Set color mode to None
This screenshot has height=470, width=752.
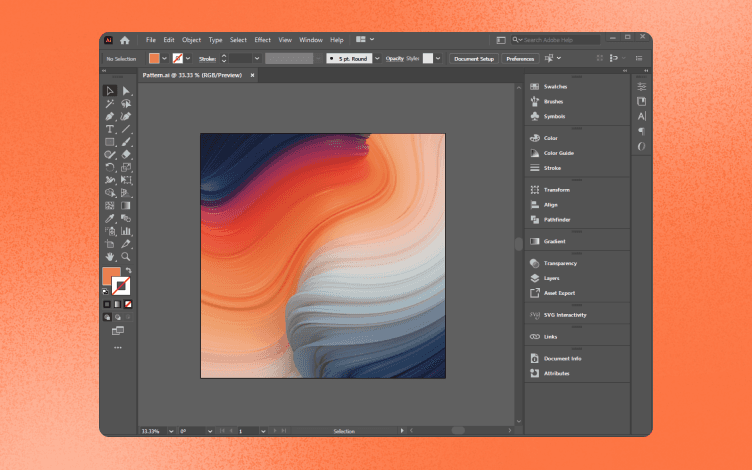[128, 303]
